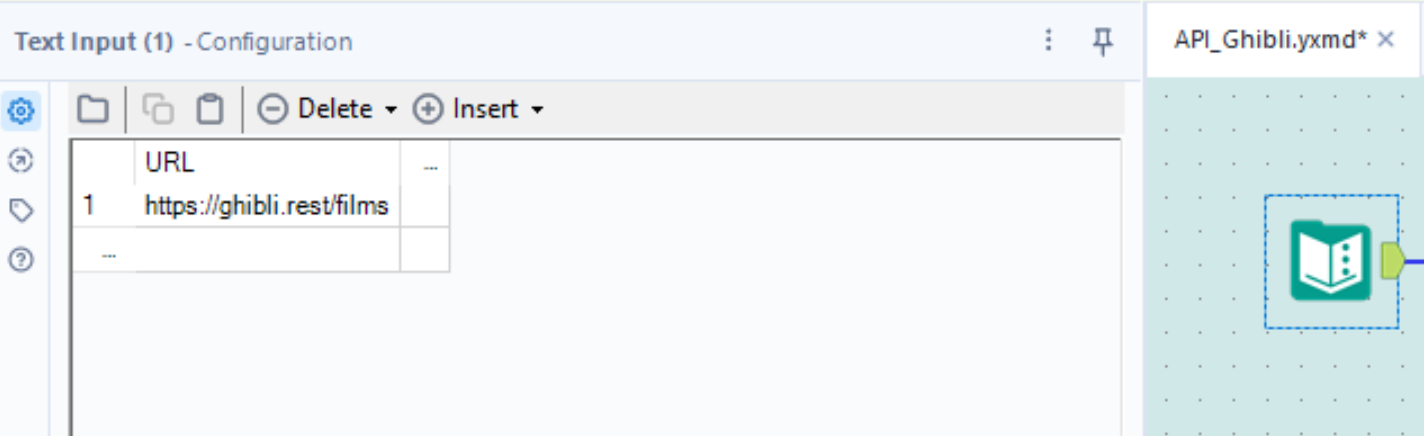The height and width of the screenshot is (436, 1424).
Task: Expand the Delete dropdown arrow
Action: tap(391, 110)
